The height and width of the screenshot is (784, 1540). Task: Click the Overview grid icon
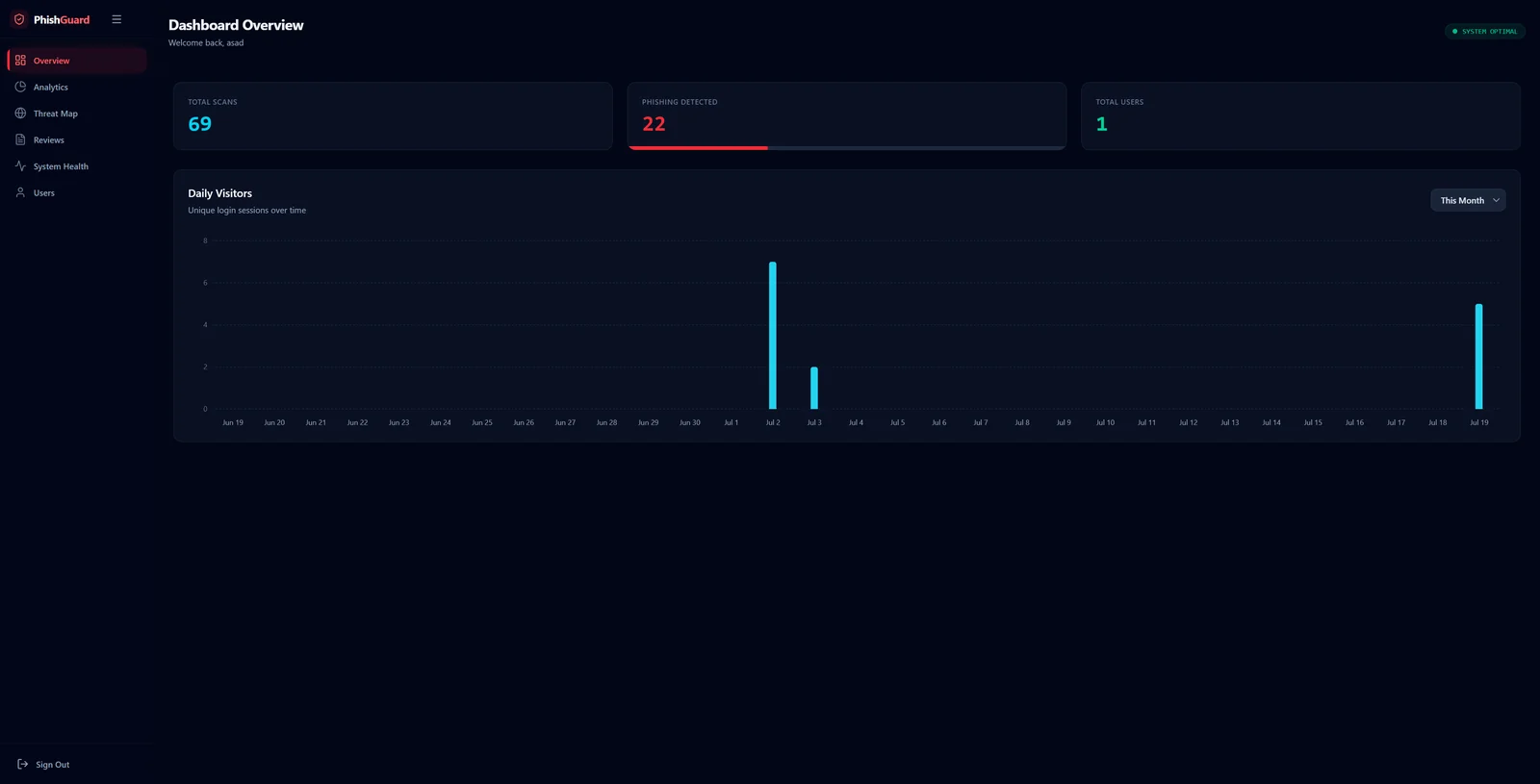(20, 61)
